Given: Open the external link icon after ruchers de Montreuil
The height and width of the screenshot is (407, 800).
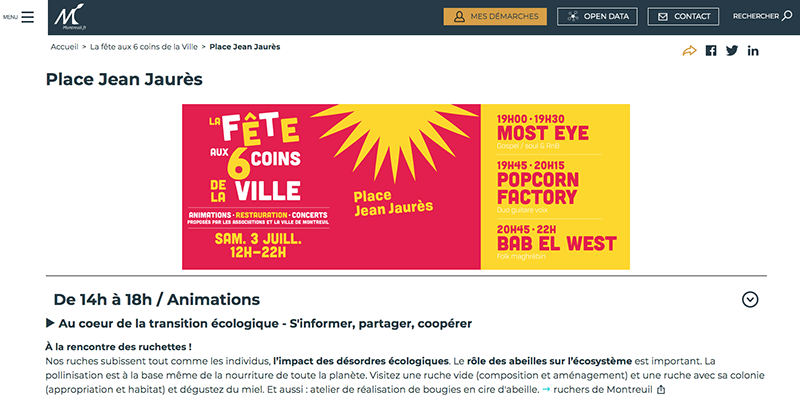Looking at the screenshot, I should coord(661,390).
